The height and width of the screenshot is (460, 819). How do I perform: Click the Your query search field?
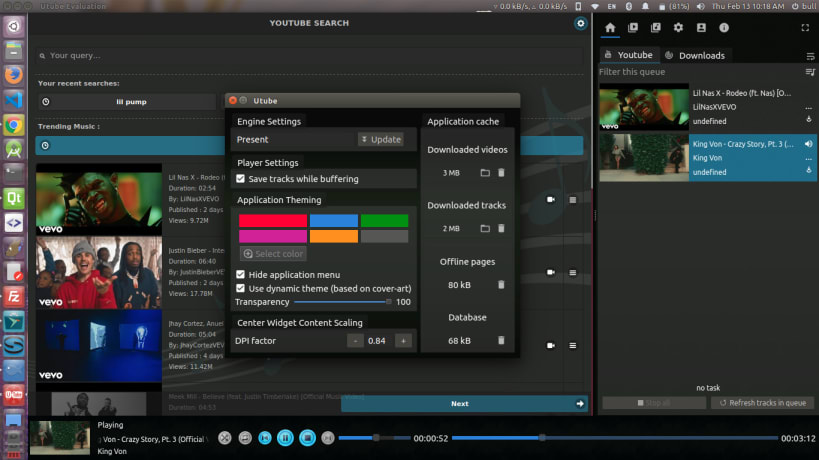[310, 55]
